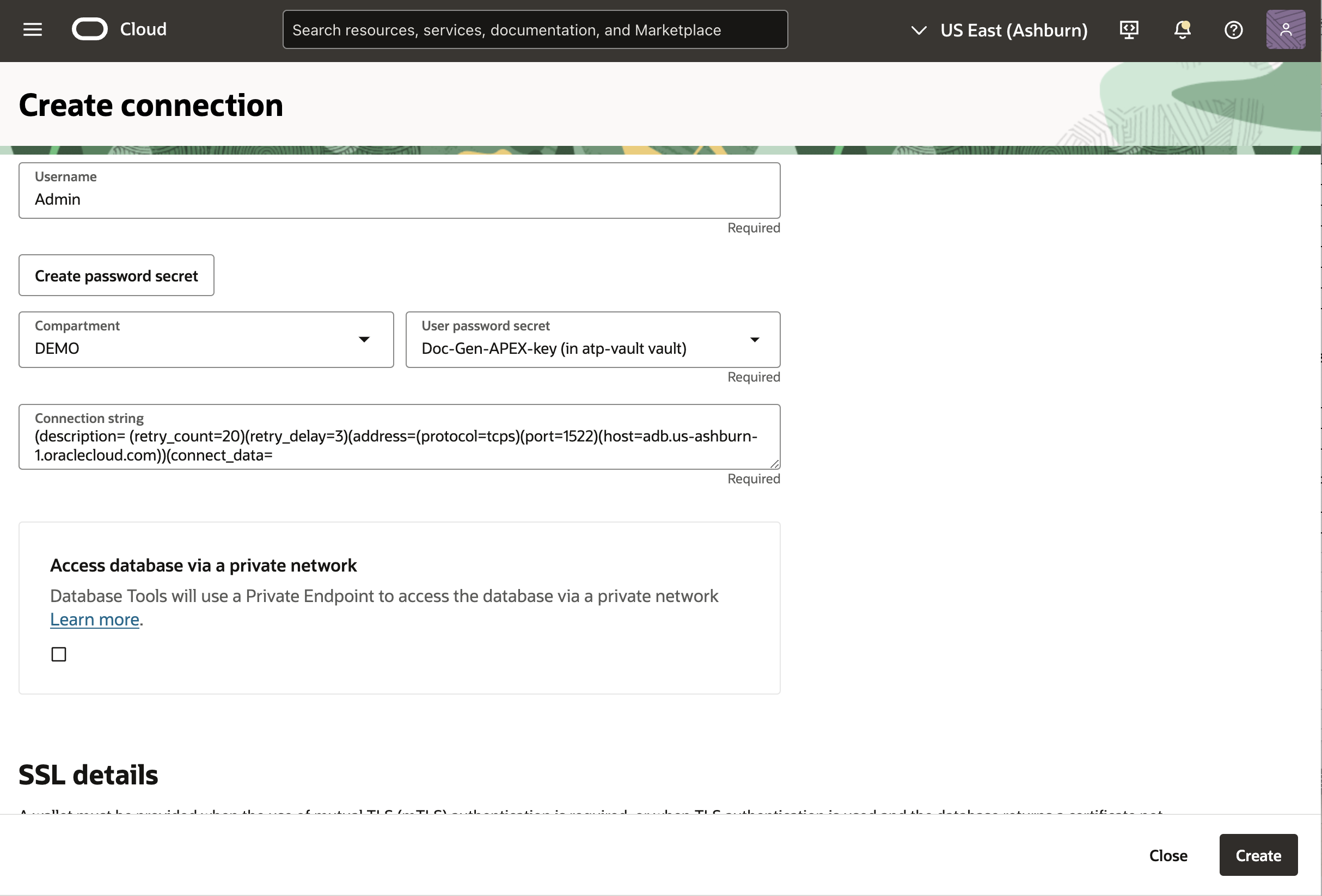The height and width of the screenshot is (896, 1322).
Task: Click the region selector chevron icon
Action: 919,30
